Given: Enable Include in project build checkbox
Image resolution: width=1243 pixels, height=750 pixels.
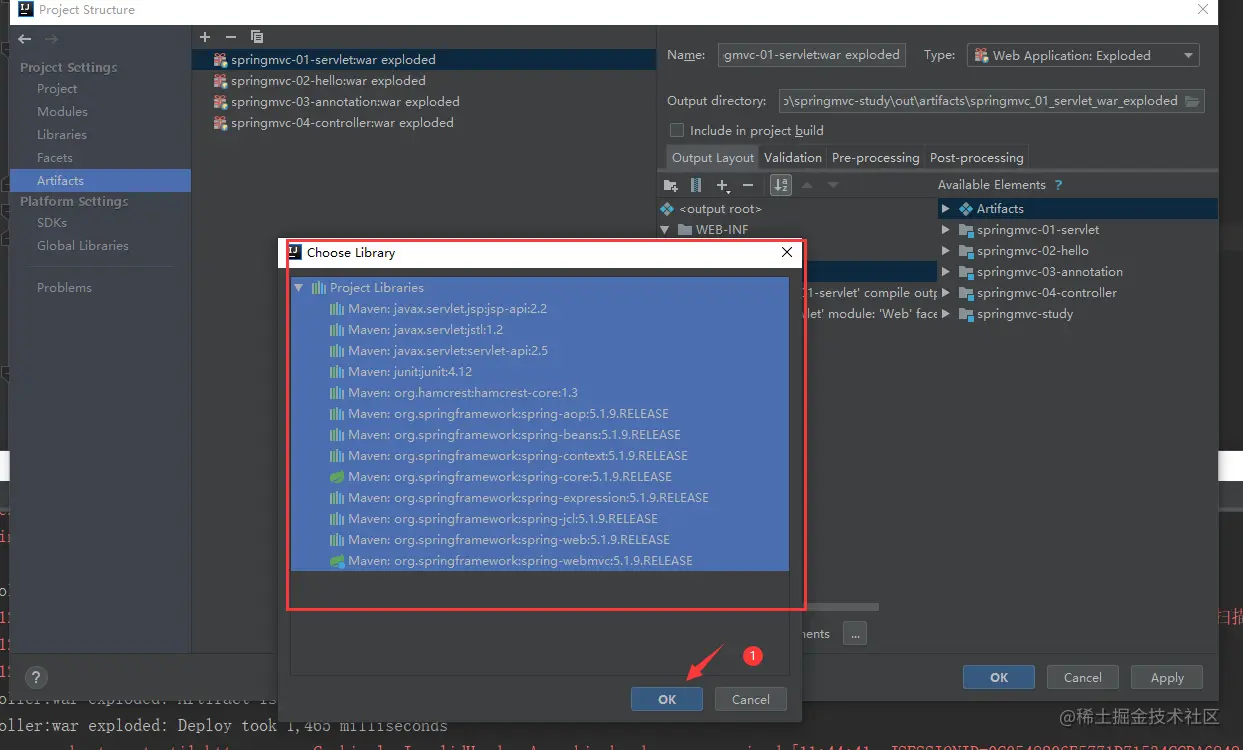Looking at the screenshot, I should coord(677,131).
